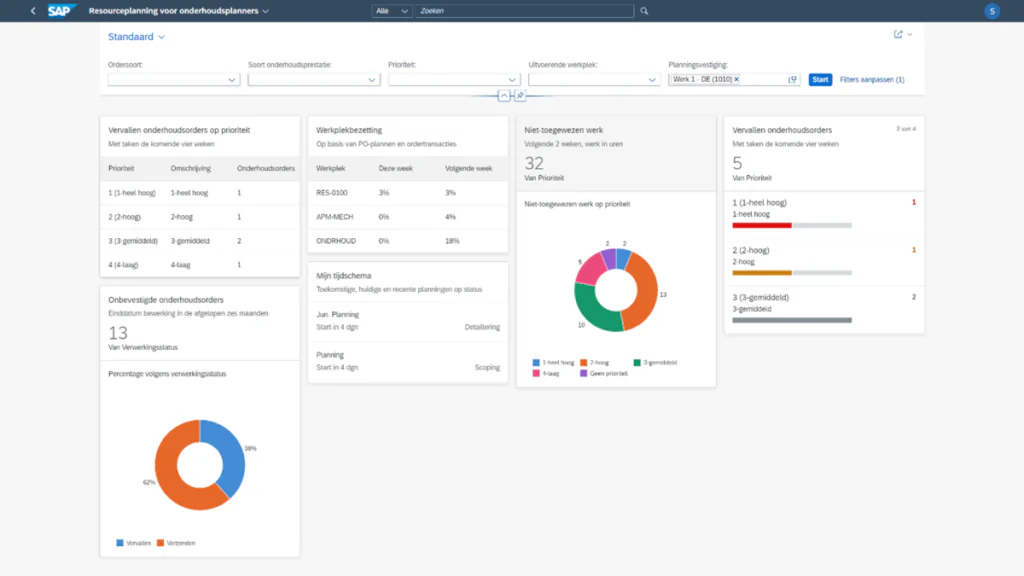This screenshot has height=576, width=1024.
Task: Collapse the filter bar header
Action: [504, 96]
